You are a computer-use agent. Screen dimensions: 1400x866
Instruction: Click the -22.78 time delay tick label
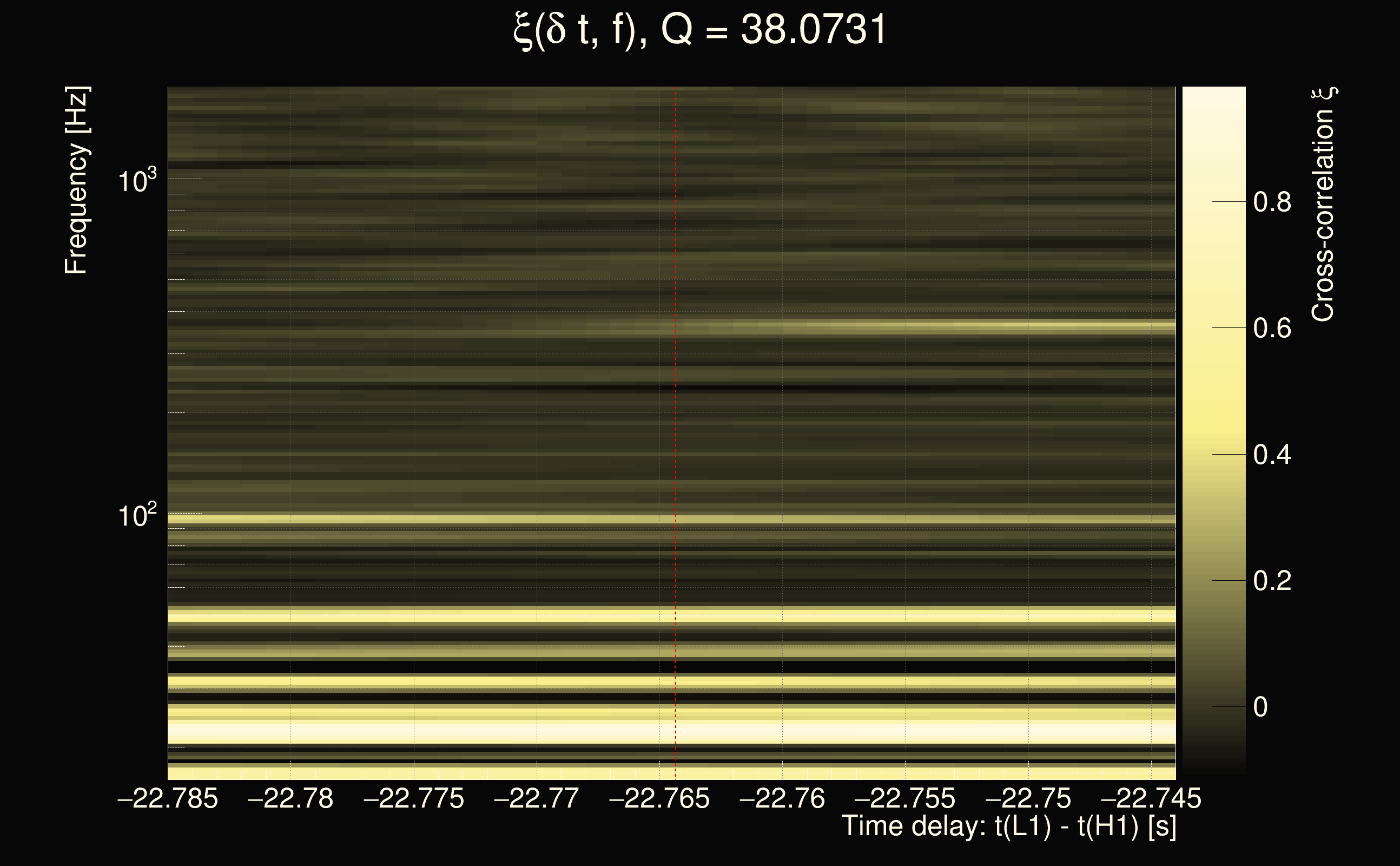click(290, 798)
